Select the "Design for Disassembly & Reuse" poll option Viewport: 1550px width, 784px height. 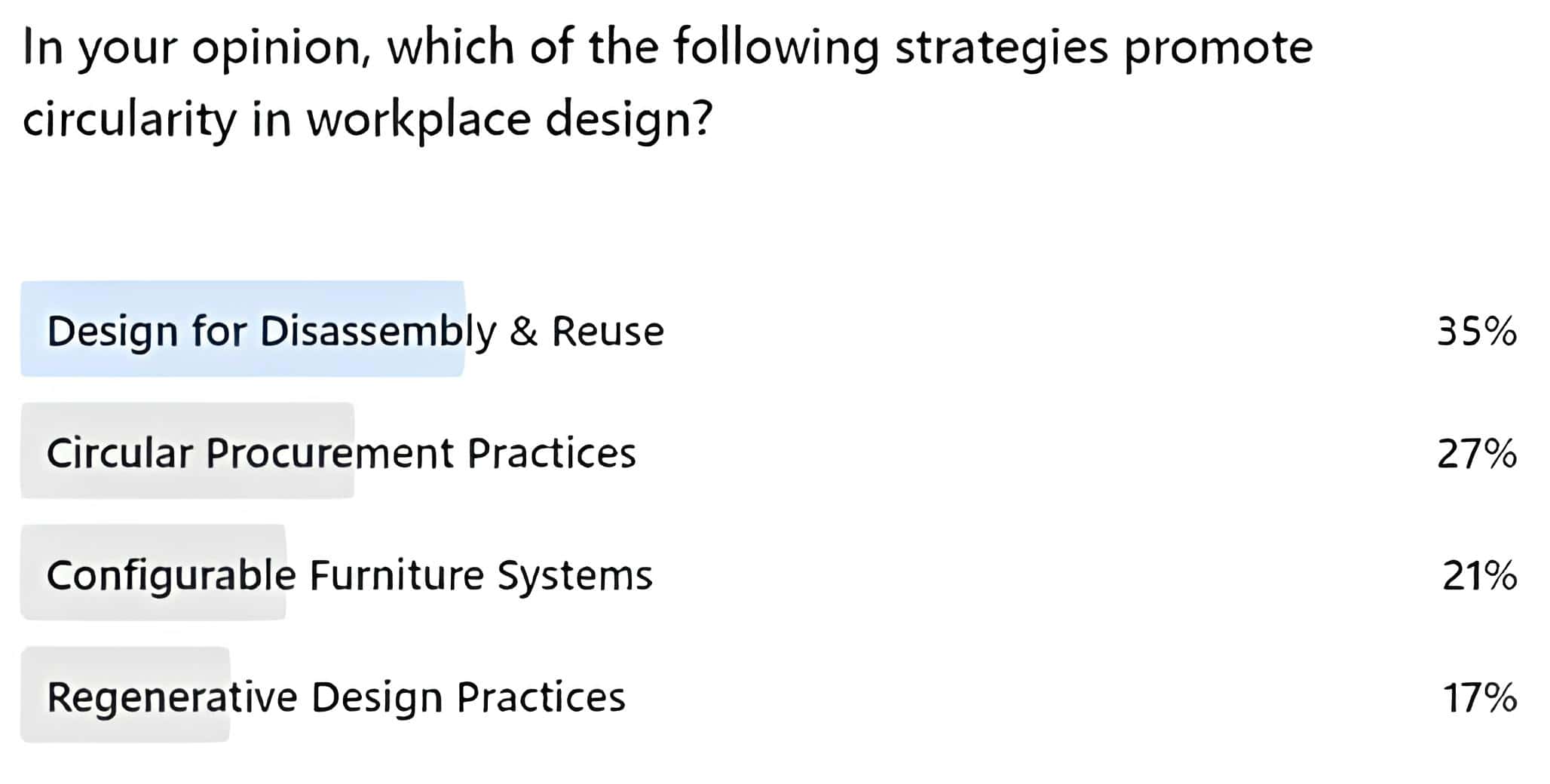(x=354, y=331)
